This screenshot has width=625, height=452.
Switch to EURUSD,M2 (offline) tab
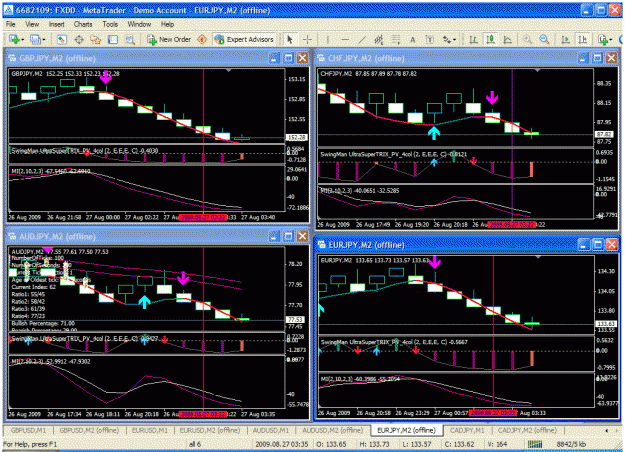pyautogui.click(x=210, y=430)
